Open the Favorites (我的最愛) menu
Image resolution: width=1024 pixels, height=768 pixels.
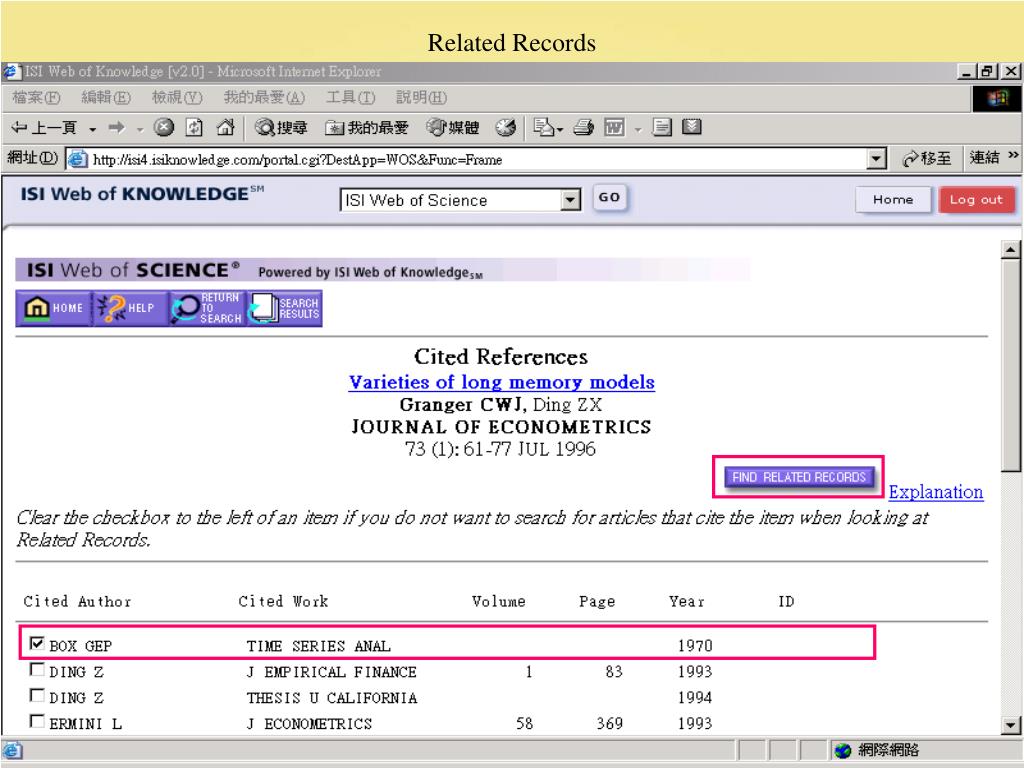[264, 98]
